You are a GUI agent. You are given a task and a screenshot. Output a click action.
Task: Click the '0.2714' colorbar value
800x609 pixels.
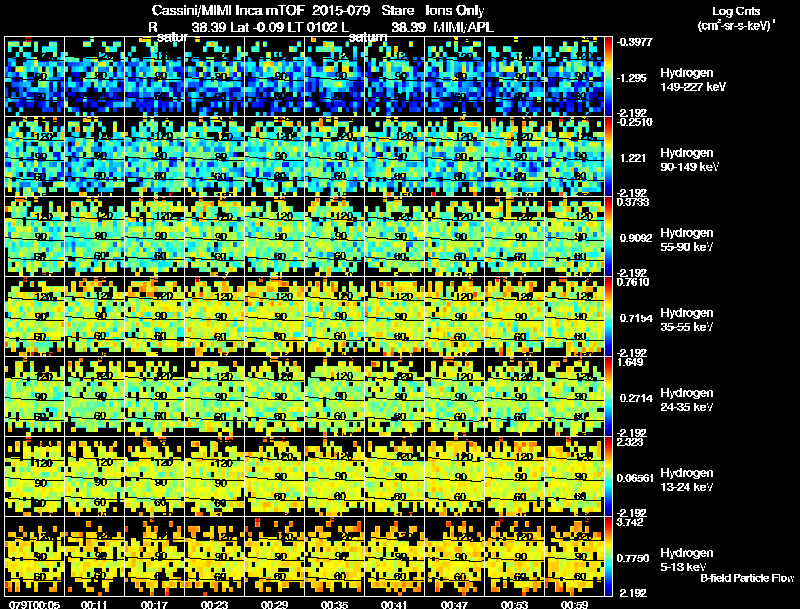(636, 398)
